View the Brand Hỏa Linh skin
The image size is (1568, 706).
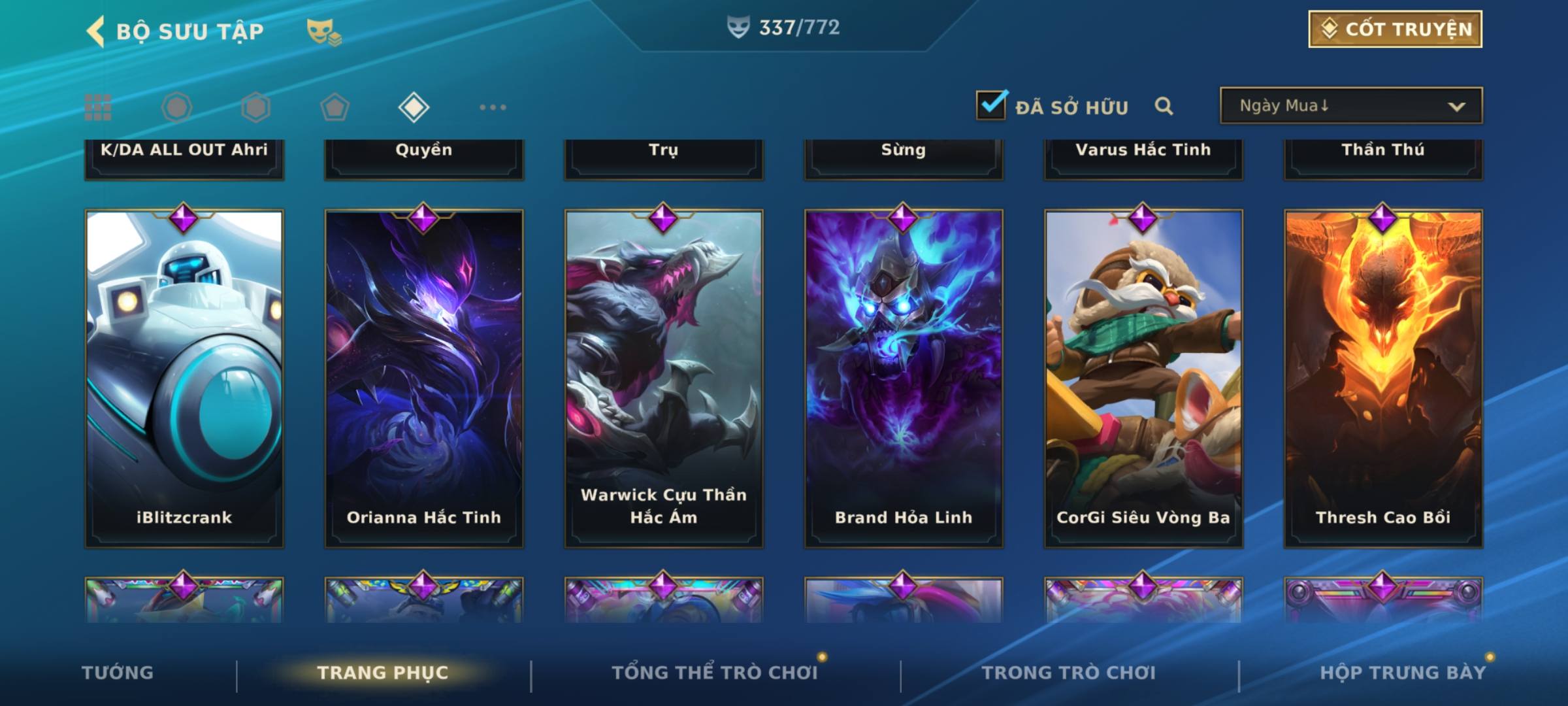pos(904,378)
